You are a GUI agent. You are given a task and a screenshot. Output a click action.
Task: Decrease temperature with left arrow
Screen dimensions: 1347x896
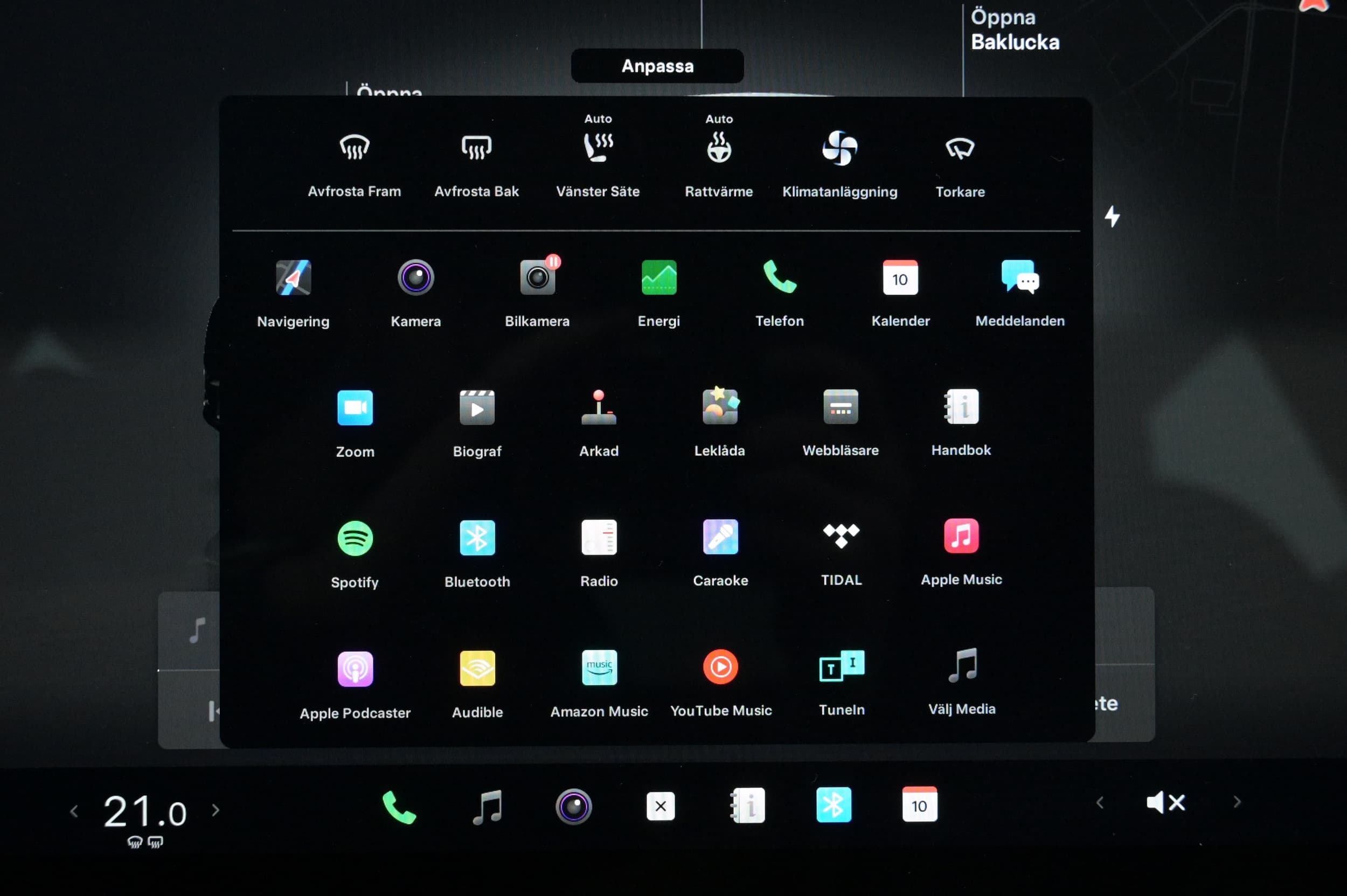pos(74,811)
